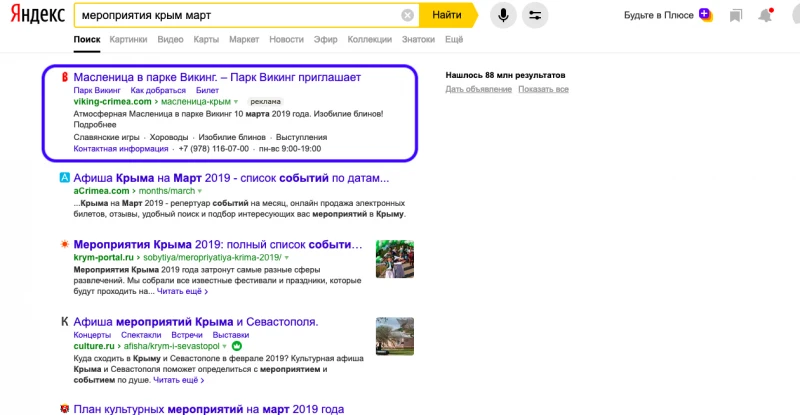The height and width of the screenshot is (415, 800).
Task: Expand the dropdown arrow after aCrimea.com months/march
Action: click(x=200, y=191)
